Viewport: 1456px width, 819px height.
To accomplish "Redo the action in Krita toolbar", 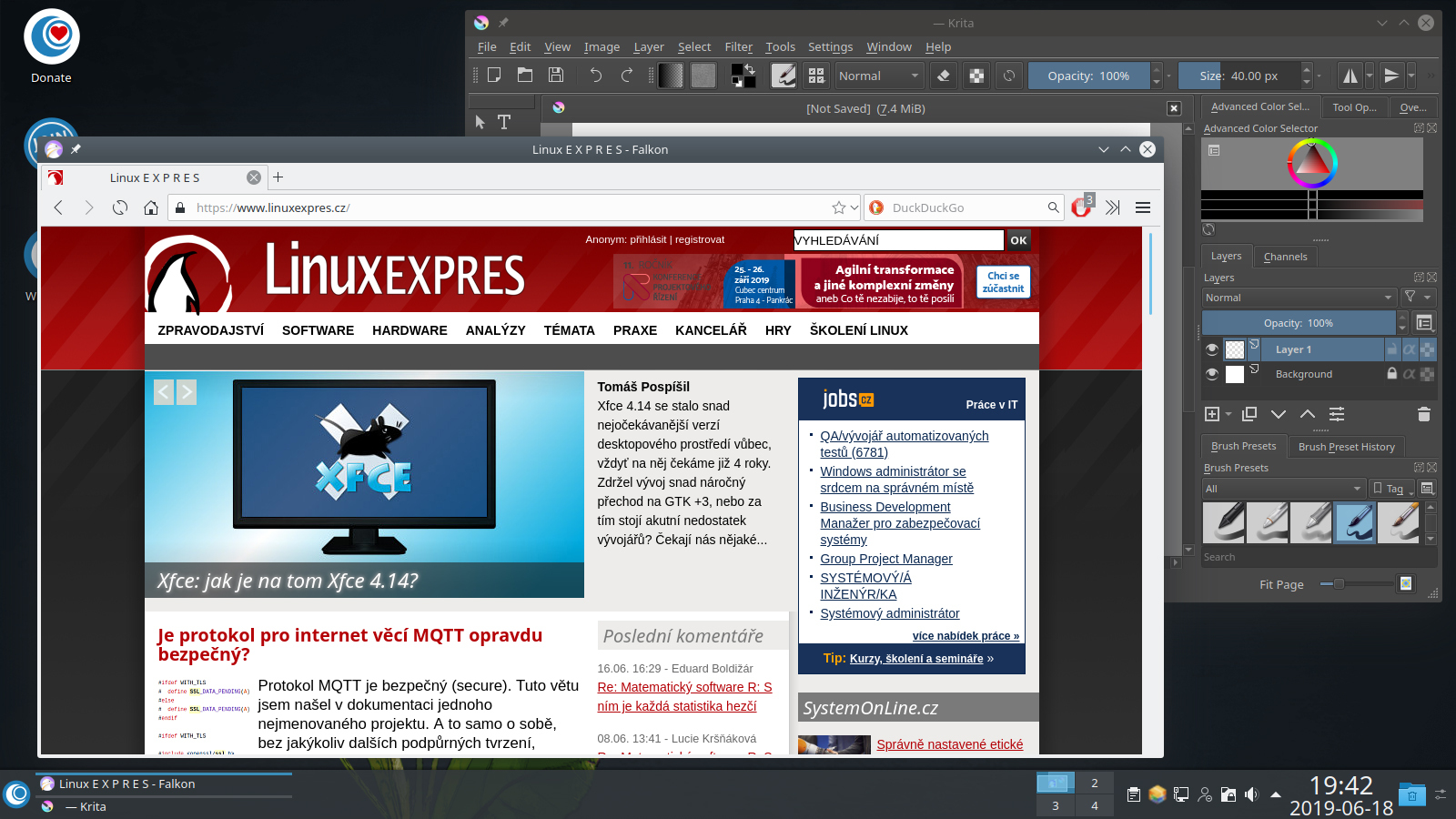I will click(x=627, y=76).
